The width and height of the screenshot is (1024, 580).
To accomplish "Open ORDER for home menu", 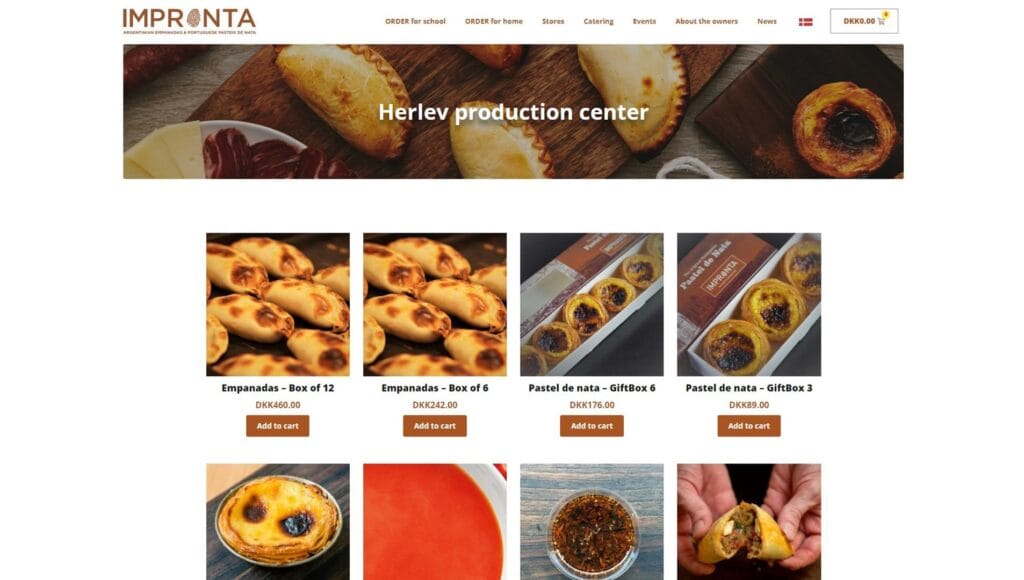I will click(494, 22).
